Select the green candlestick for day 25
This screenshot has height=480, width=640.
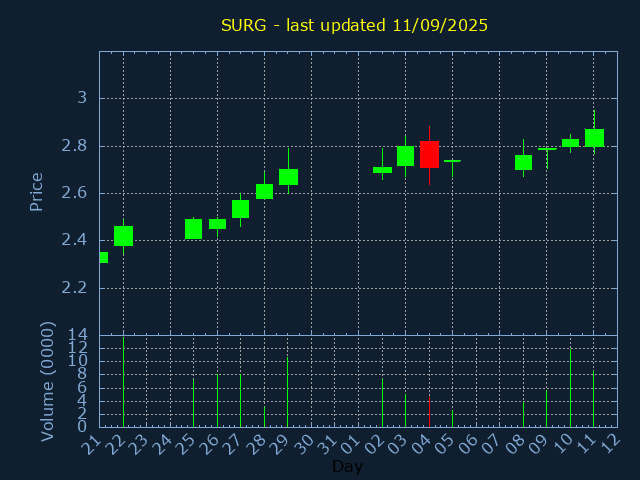(193, 229)
